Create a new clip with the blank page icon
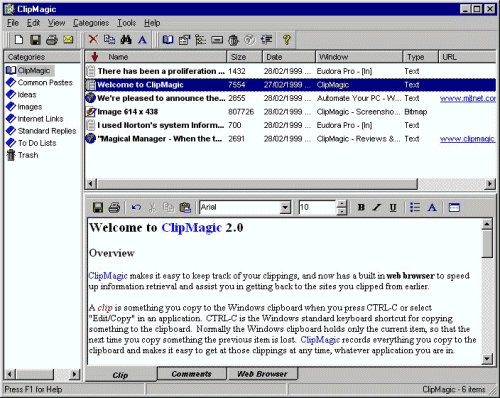Screen dimensions: 500x398 coord(19,40)
